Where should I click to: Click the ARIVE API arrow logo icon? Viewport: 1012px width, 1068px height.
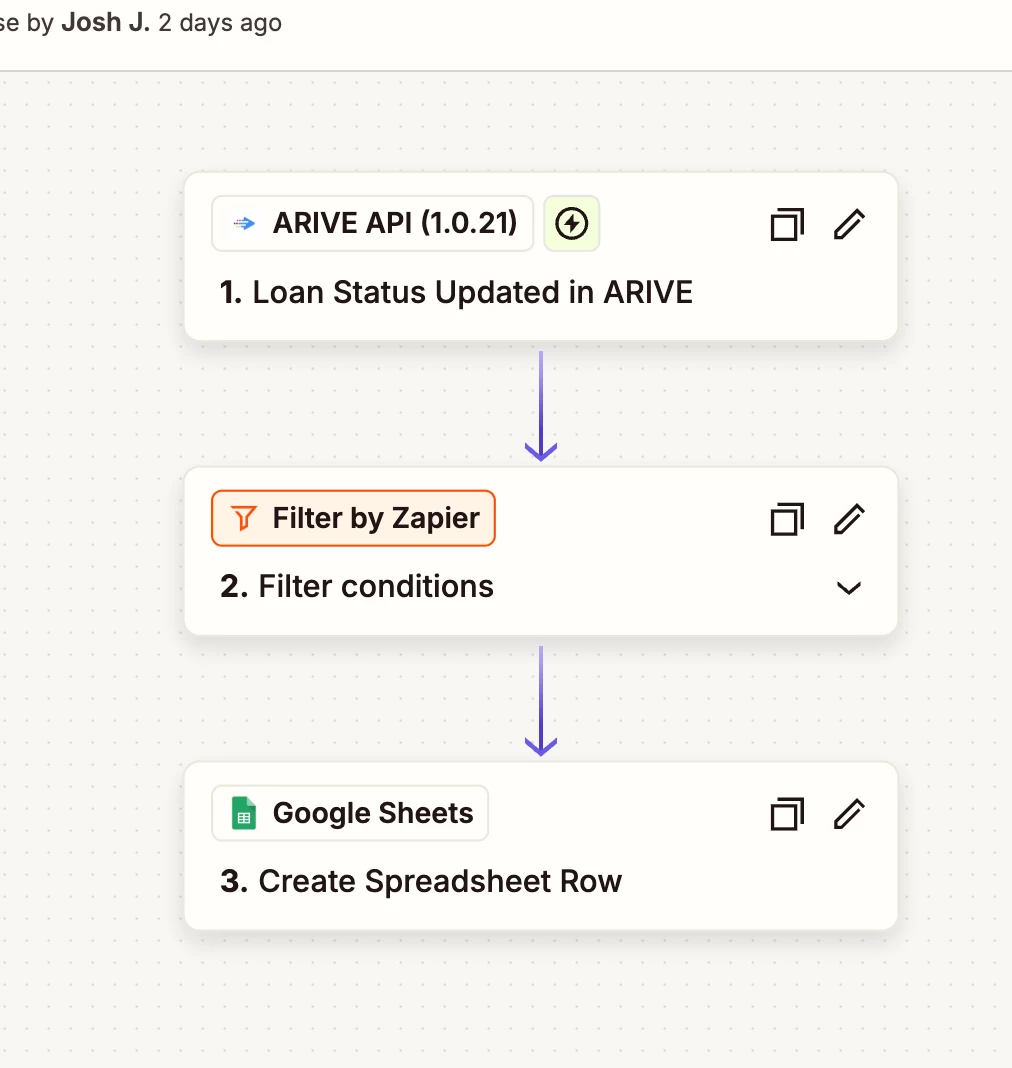point(244,224)
